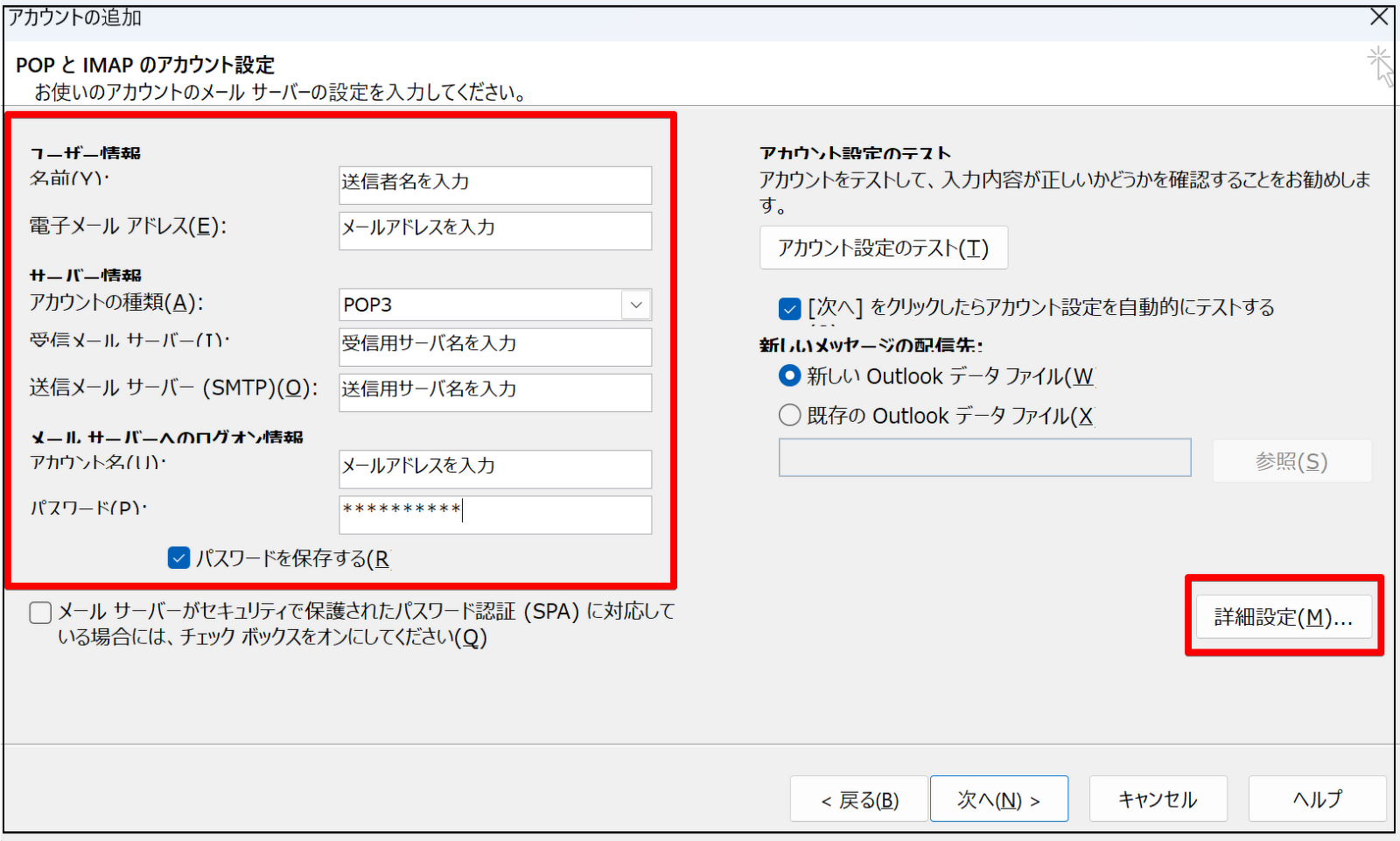Click the 詳細設定(M)... button

tap(1284, 617)
